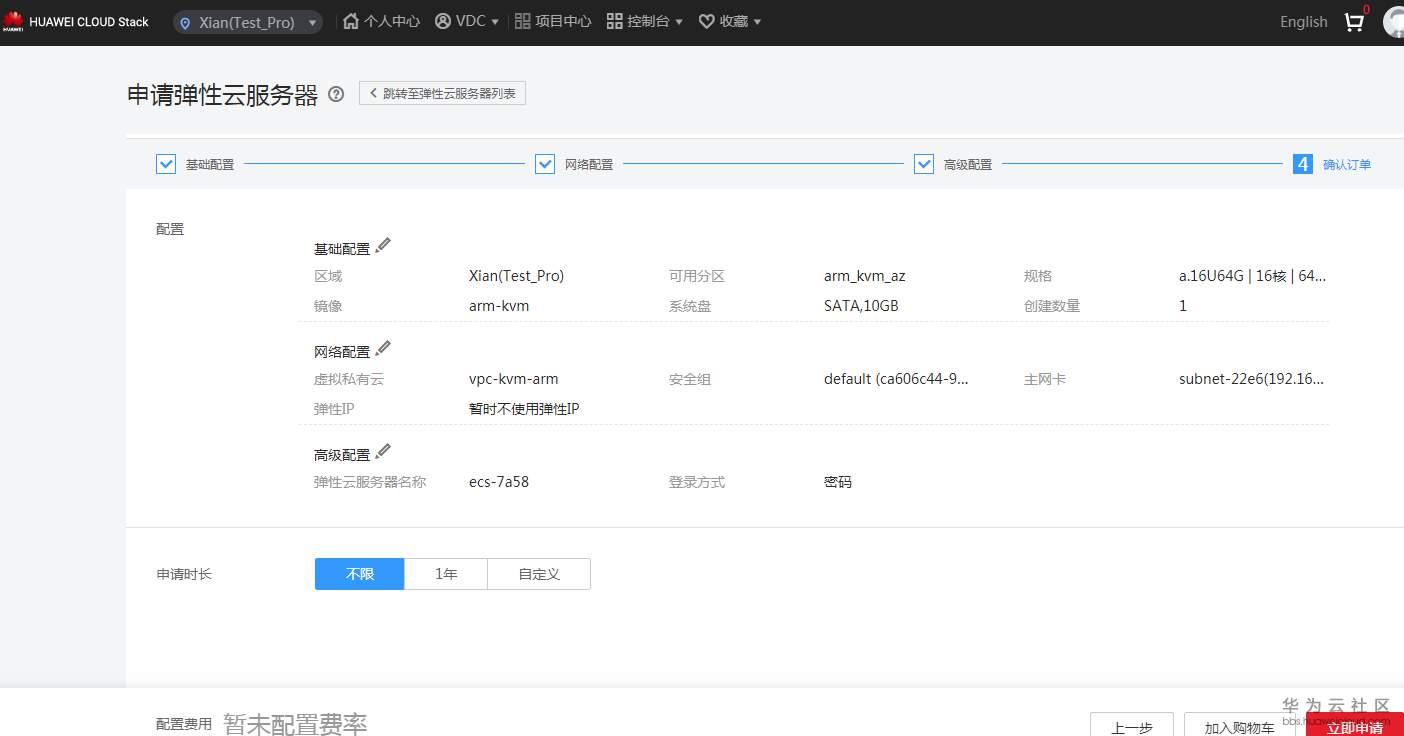The height and width of the screenshot is (736, 1404).
Task: Select 1年 application duration
Action: (446, 574)
